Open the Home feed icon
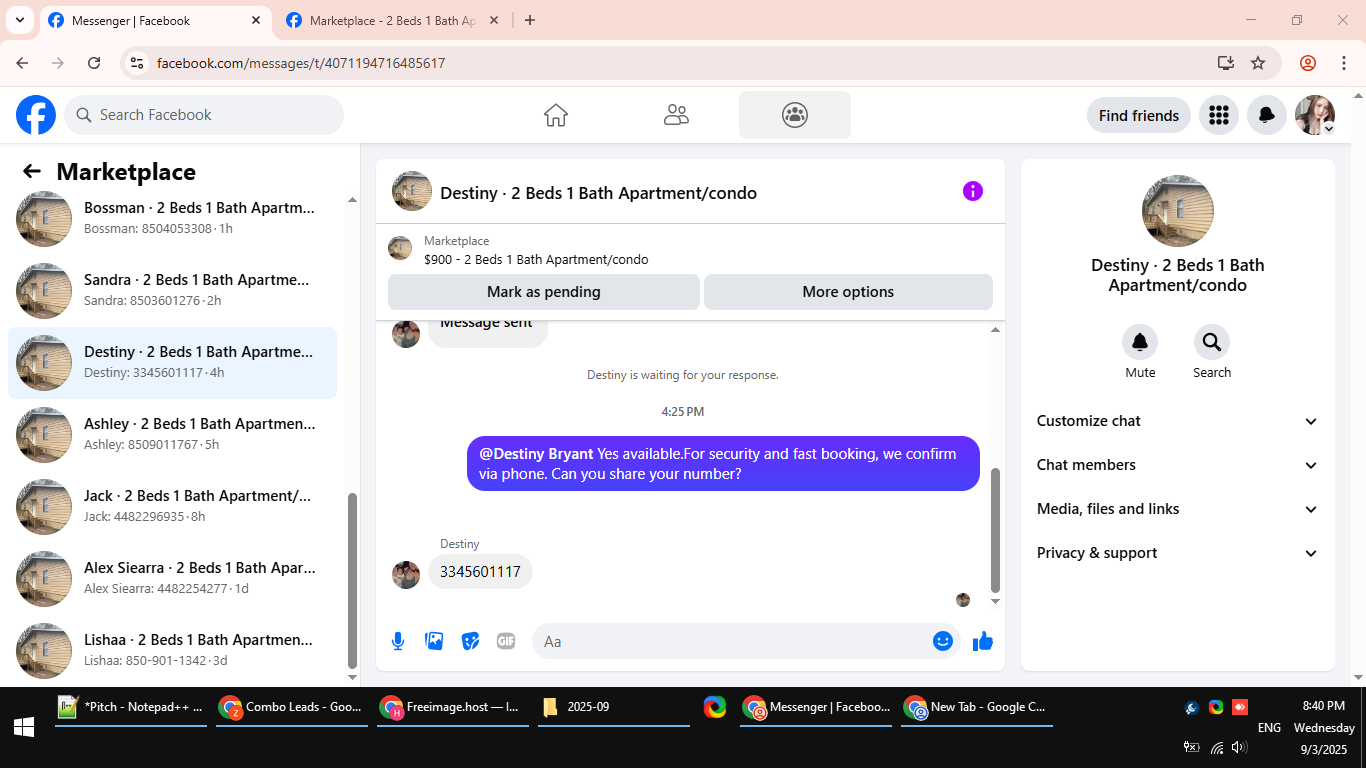The image size is (1366, 768). [x=556, y=115]
